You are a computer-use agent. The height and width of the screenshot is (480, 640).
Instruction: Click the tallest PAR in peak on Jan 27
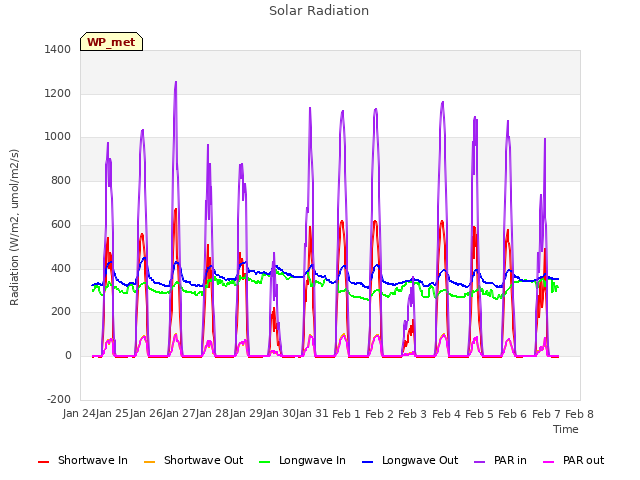[x=176, y=82]
